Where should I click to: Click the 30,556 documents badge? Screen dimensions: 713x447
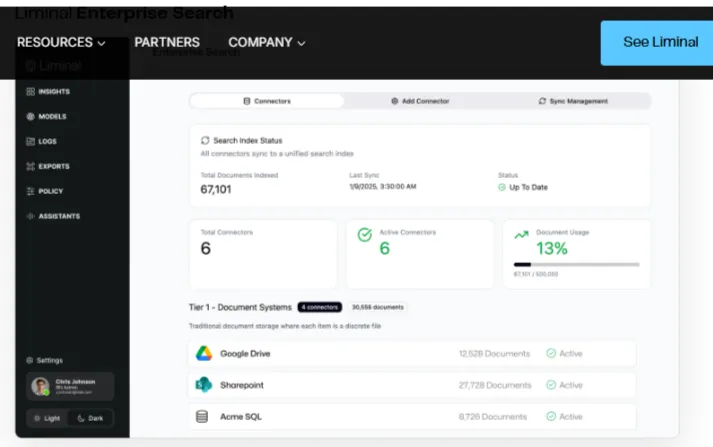377,307
